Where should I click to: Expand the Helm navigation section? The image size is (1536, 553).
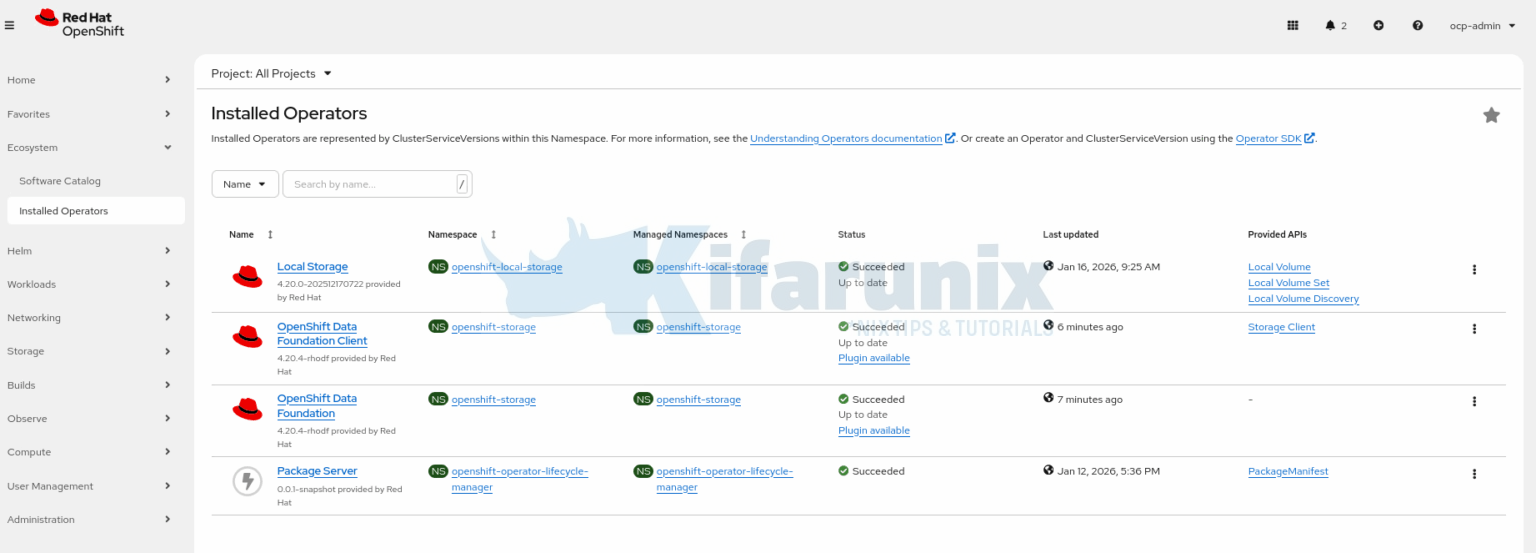pos(89,251)
